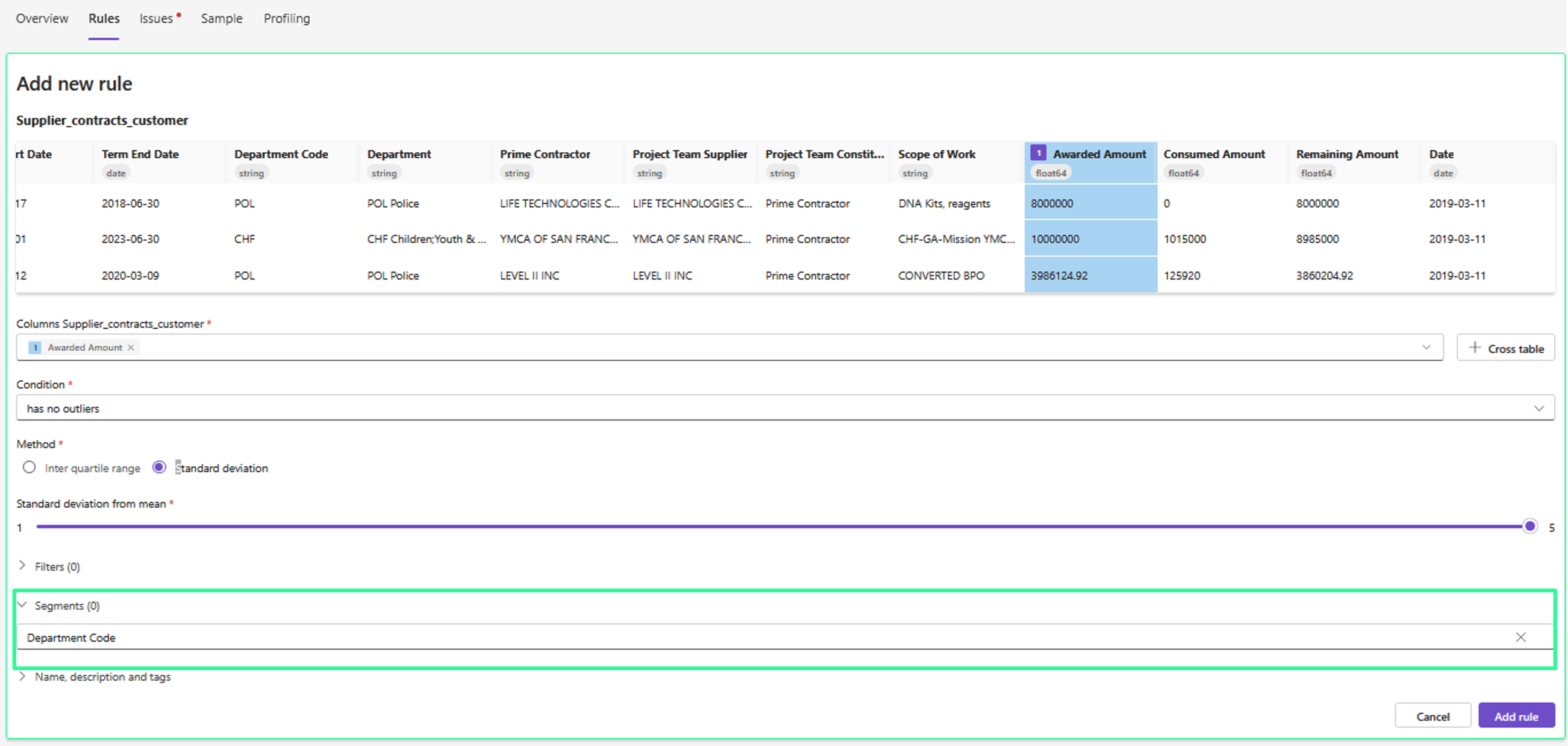The image size is (1568, 746).
Task: Click the badge number in Awarded Amount tag
Action: [x=35, y=347]
